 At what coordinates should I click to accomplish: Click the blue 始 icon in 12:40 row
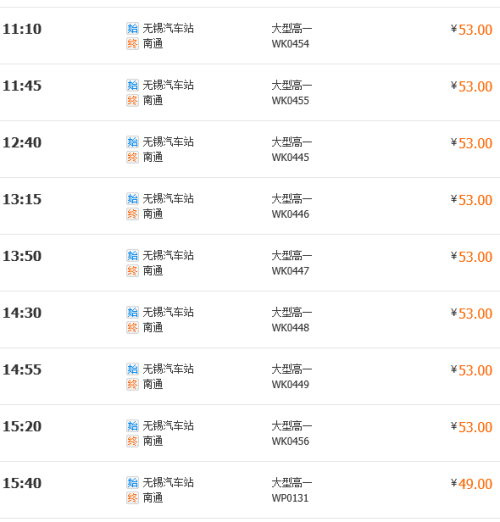click(x=132, y=142)
